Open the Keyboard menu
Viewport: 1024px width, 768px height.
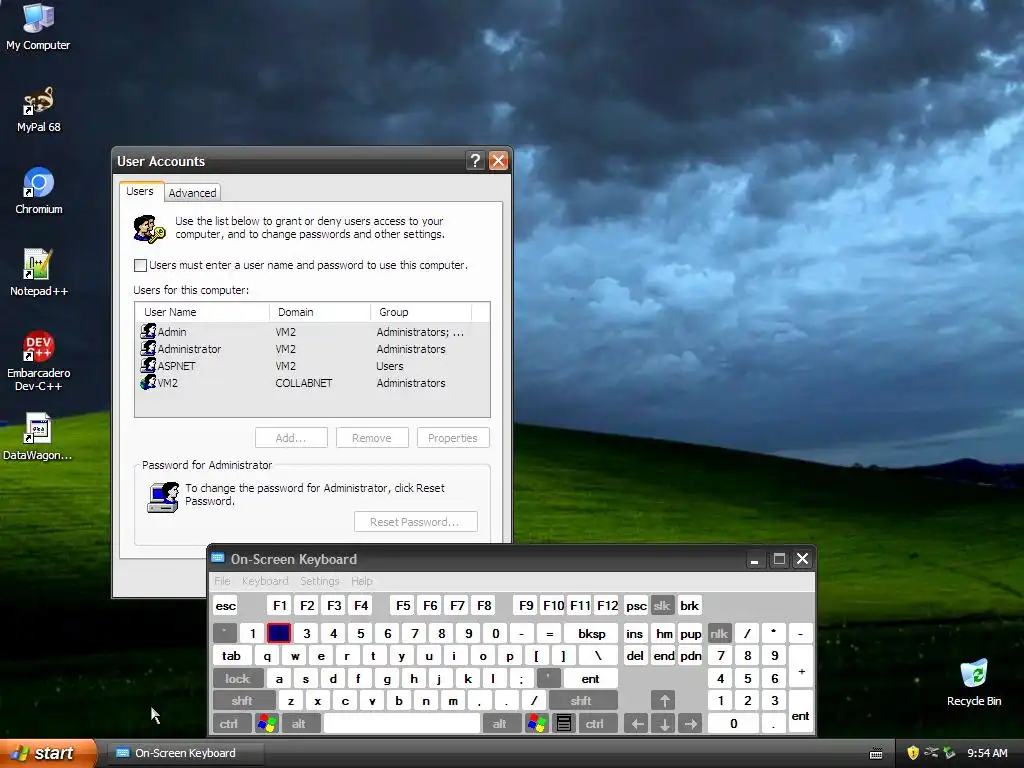(x=265, y=581)
